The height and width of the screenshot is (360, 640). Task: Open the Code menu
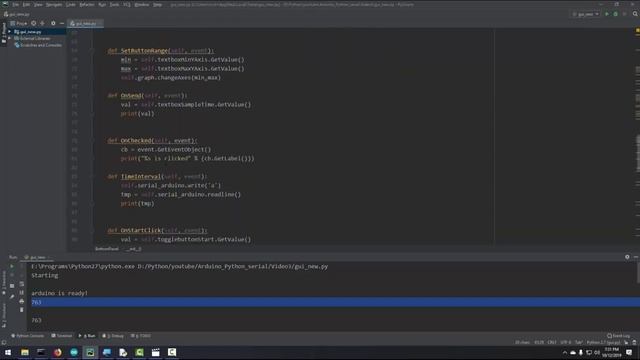pos(71,4)
